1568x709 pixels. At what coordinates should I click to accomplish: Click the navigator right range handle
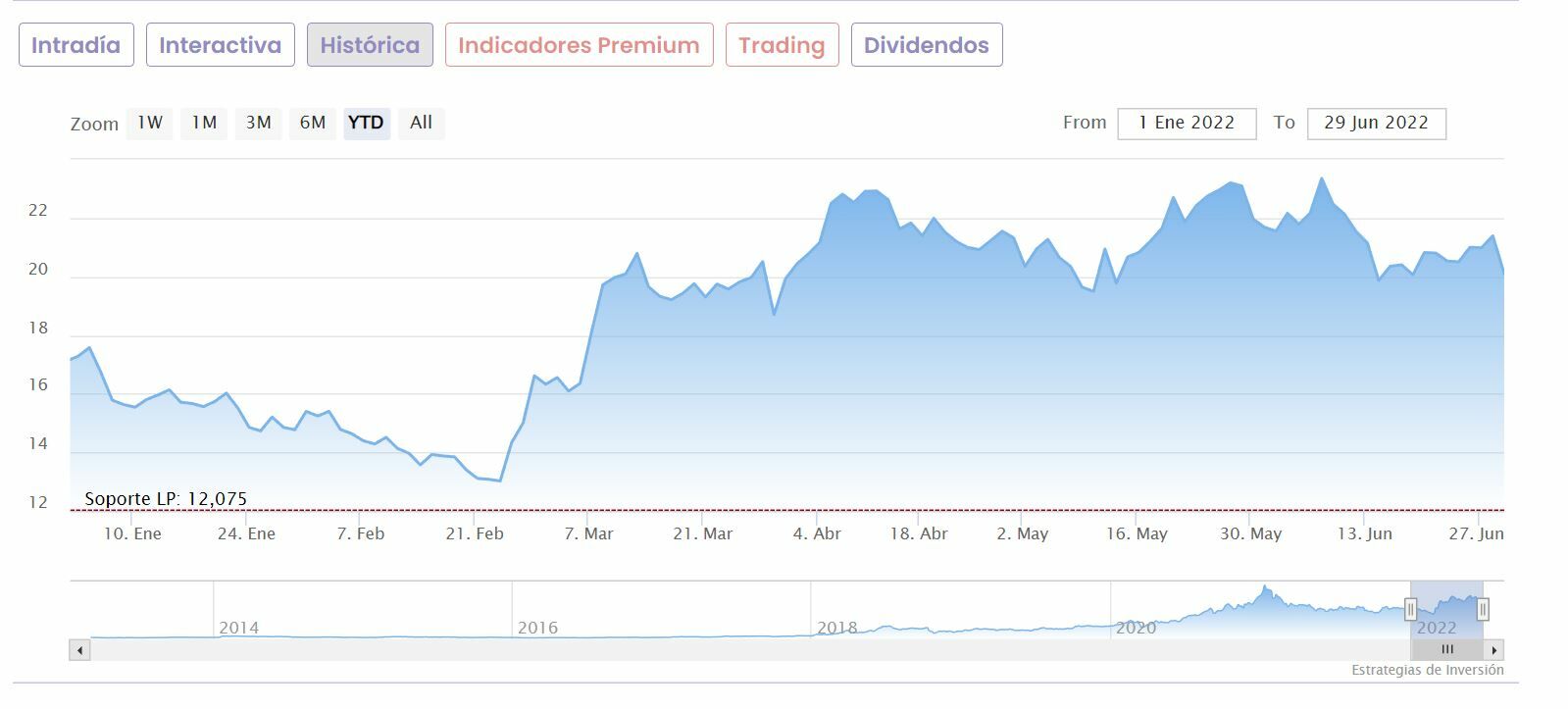(1483, 610)
